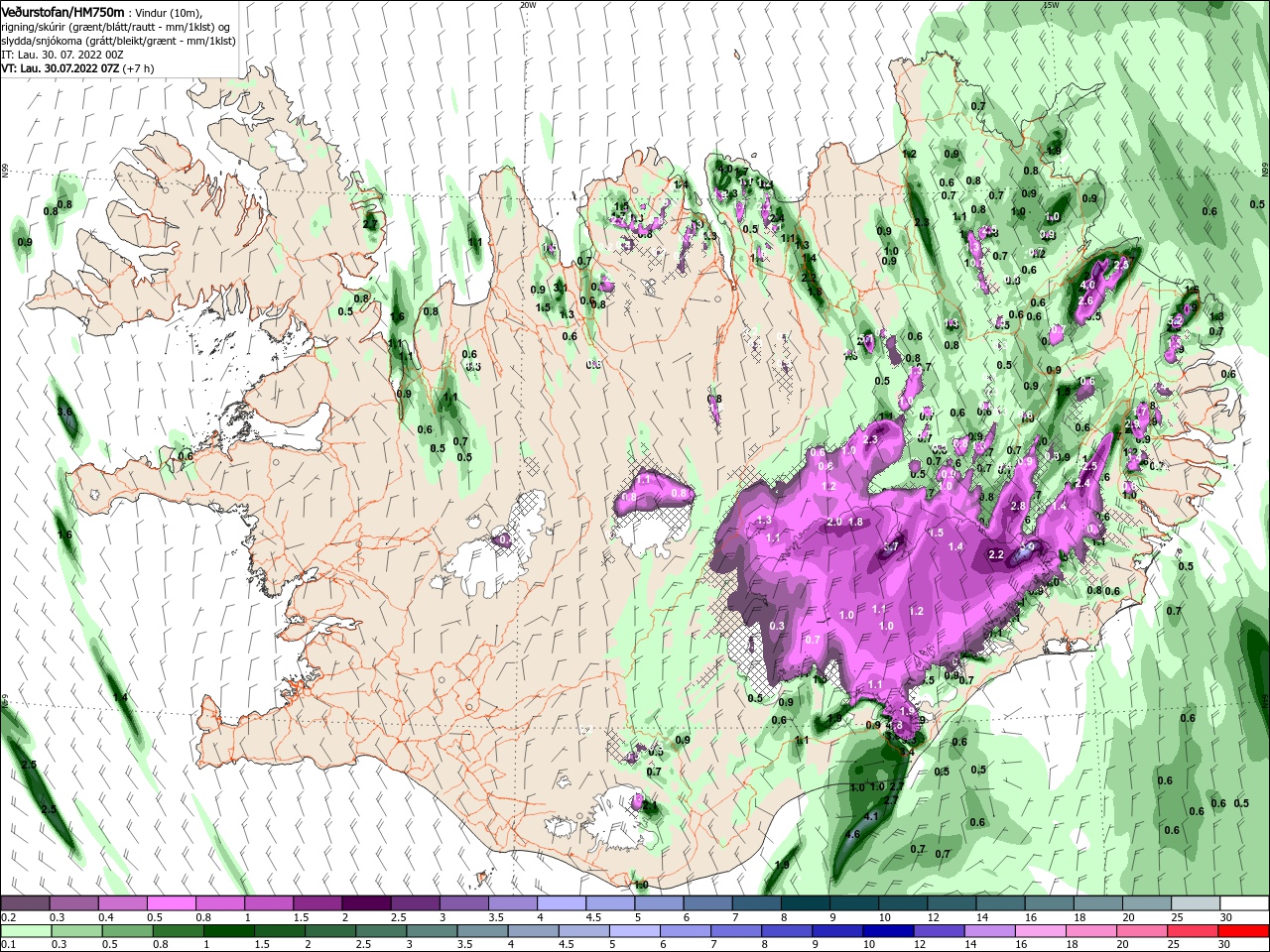
Task: Click the 0.5 swatch in upper purple scale
Action: point(171,903)
